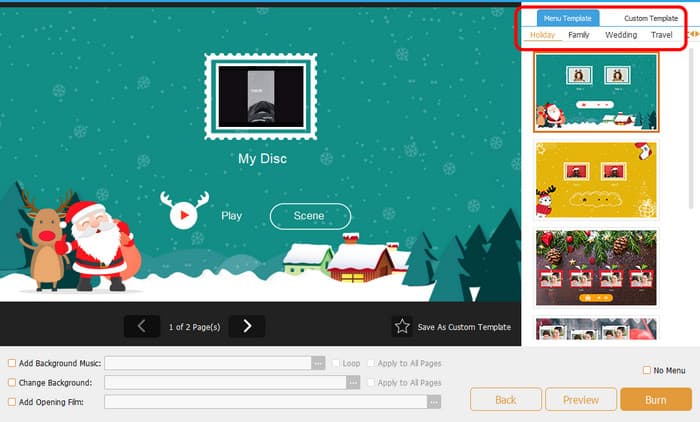Screen dimensions: 700x422
Task: Switch to Custom Template tab
Action: coord(651,18)
